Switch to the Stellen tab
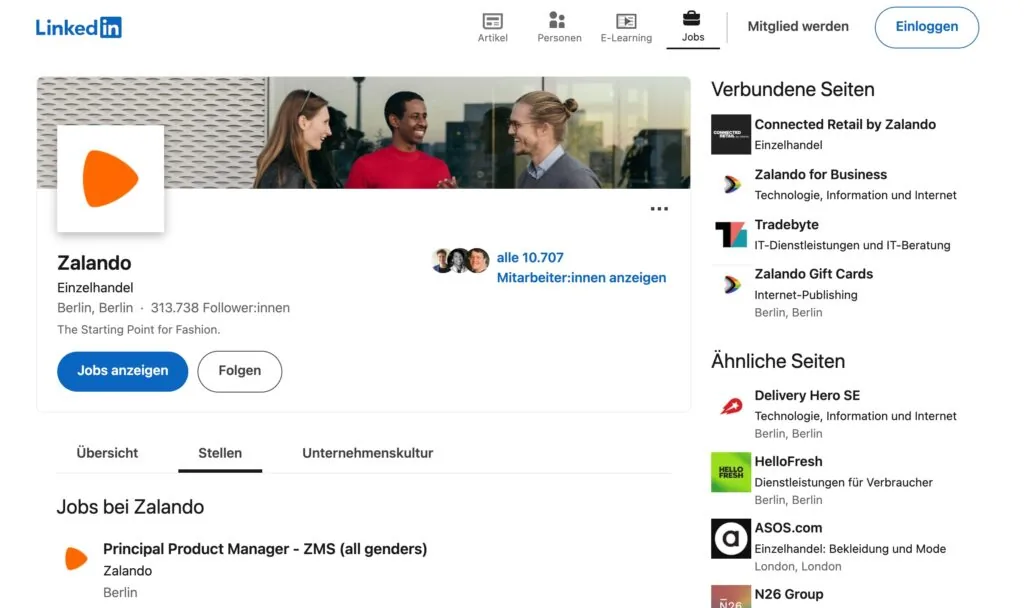The height and width of the screenshot is (608, 1024). (x=220, y=453)
